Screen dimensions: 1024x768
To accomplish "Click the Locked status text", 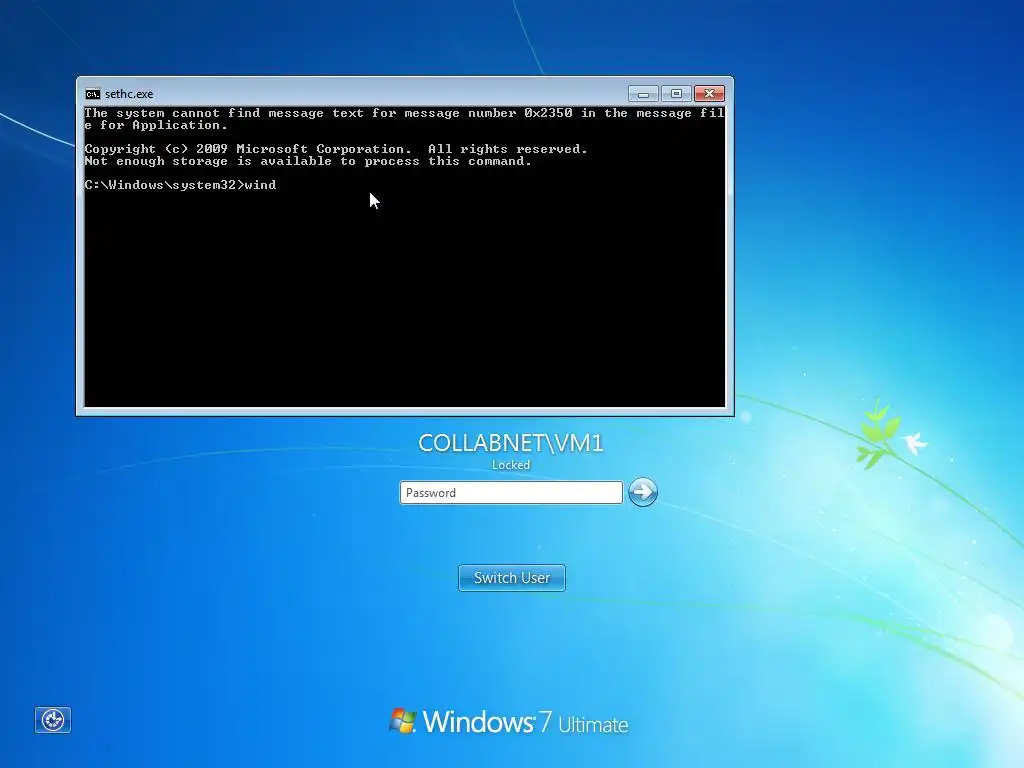I will pyautogui.click(x=511, y=465).
